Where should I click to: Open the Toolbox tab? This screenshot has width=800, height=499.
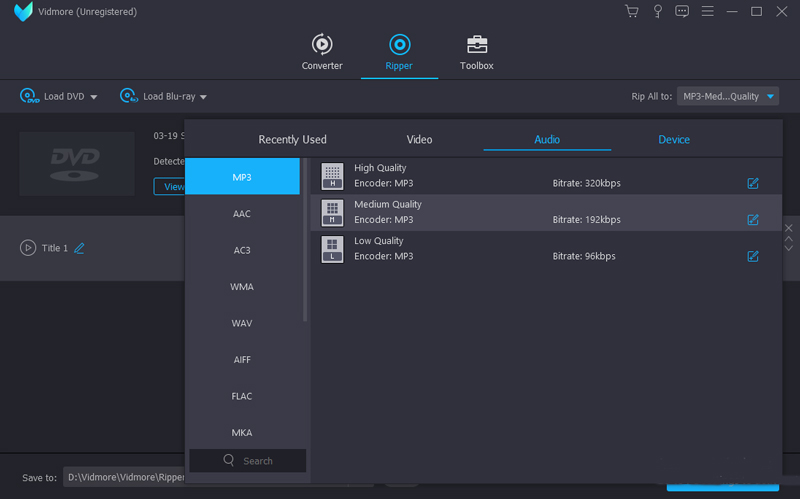tap(477, 52)
